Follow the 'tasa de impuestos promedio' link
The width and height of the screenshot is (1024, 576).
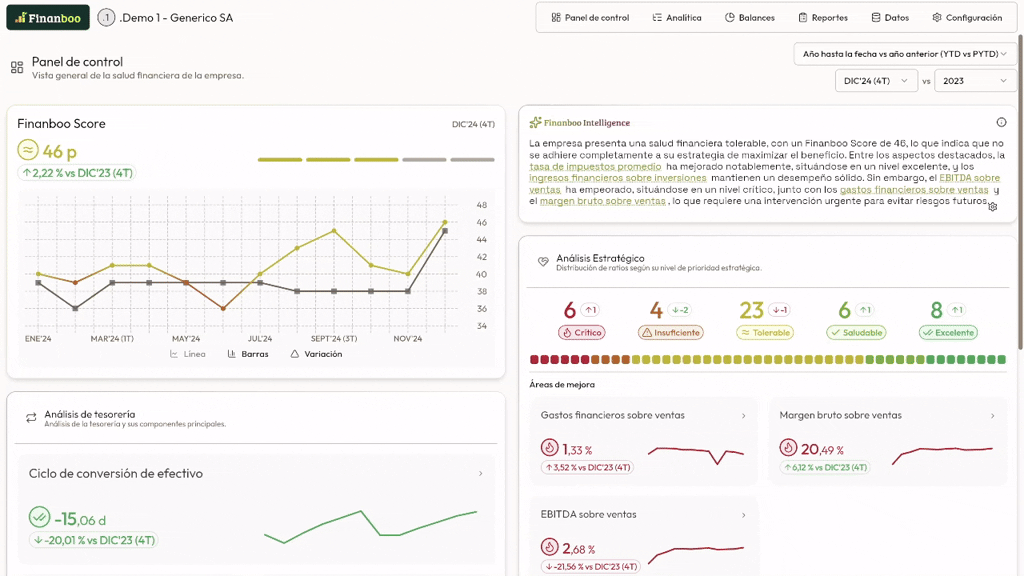(x=595, y=167)
